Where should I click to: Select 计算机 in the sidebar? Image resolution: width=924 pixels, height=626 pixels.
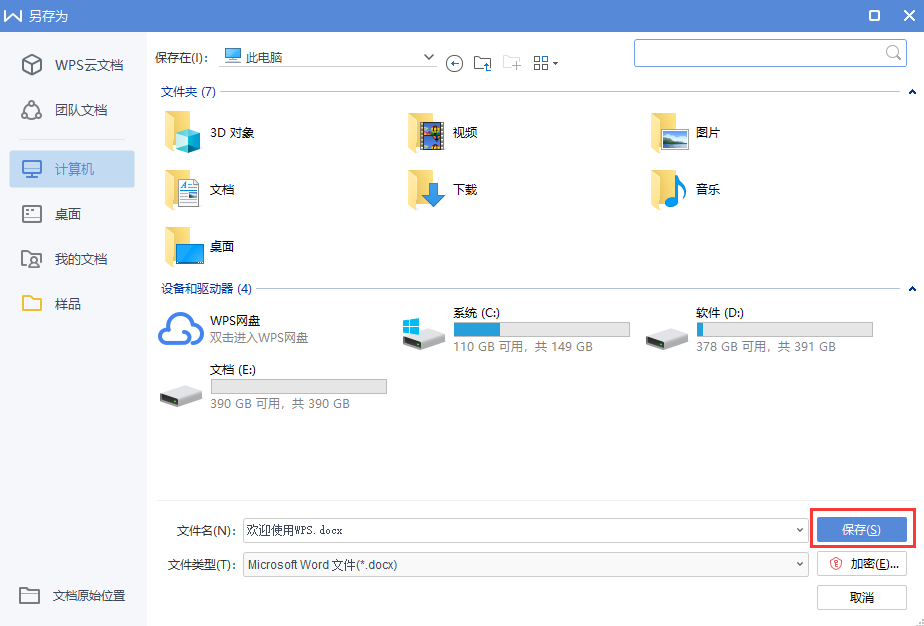[x=72, y=169]
